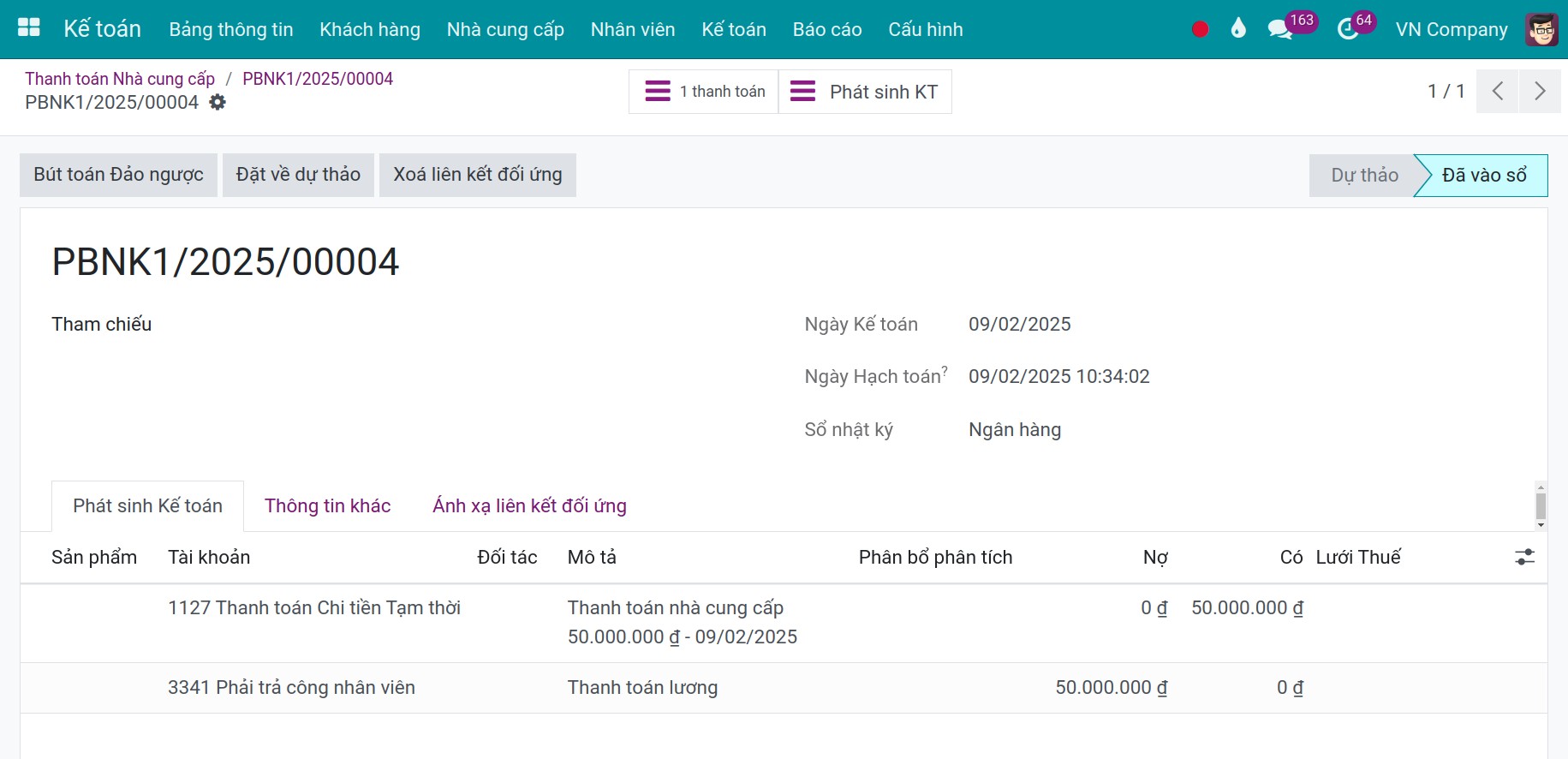The height and width of the screenshot is (759, 1568).
Task: Switch to the 'Phát sinh Kế toán' tab
Action: (x=147, y=506)
